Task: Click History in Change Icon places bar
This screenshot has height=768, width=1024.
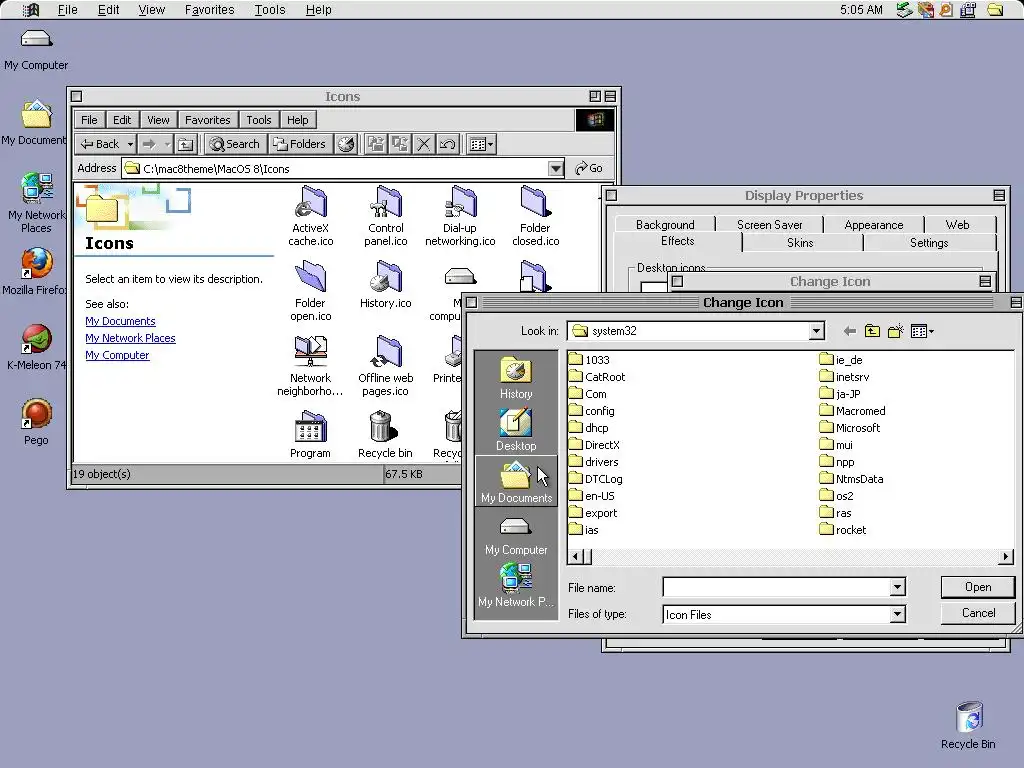Action: (516, 377)
